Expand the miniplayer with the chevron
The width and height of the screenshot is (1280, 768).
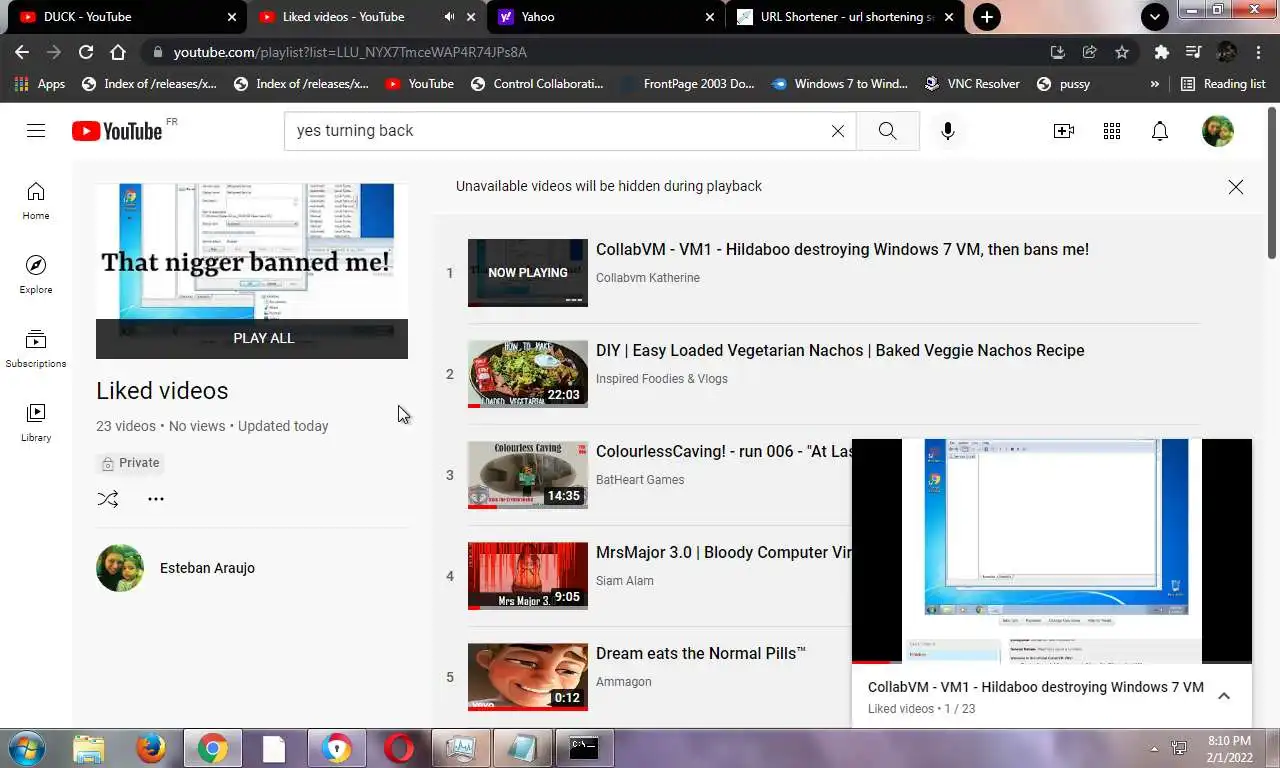1223,696
